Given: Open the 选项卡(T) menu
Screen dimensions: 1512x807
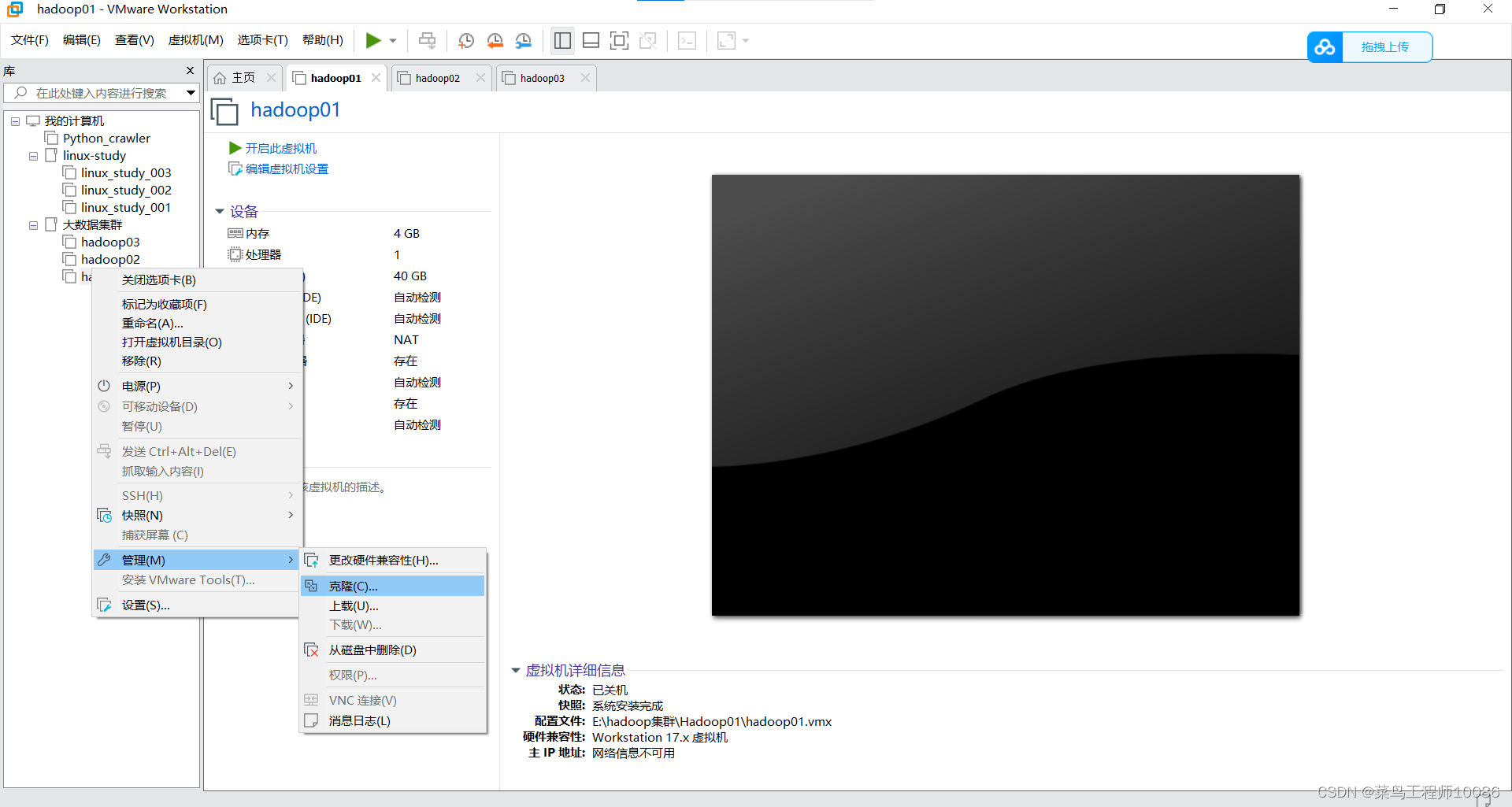Looking at the screenshot, I should (x=263, y=40).
